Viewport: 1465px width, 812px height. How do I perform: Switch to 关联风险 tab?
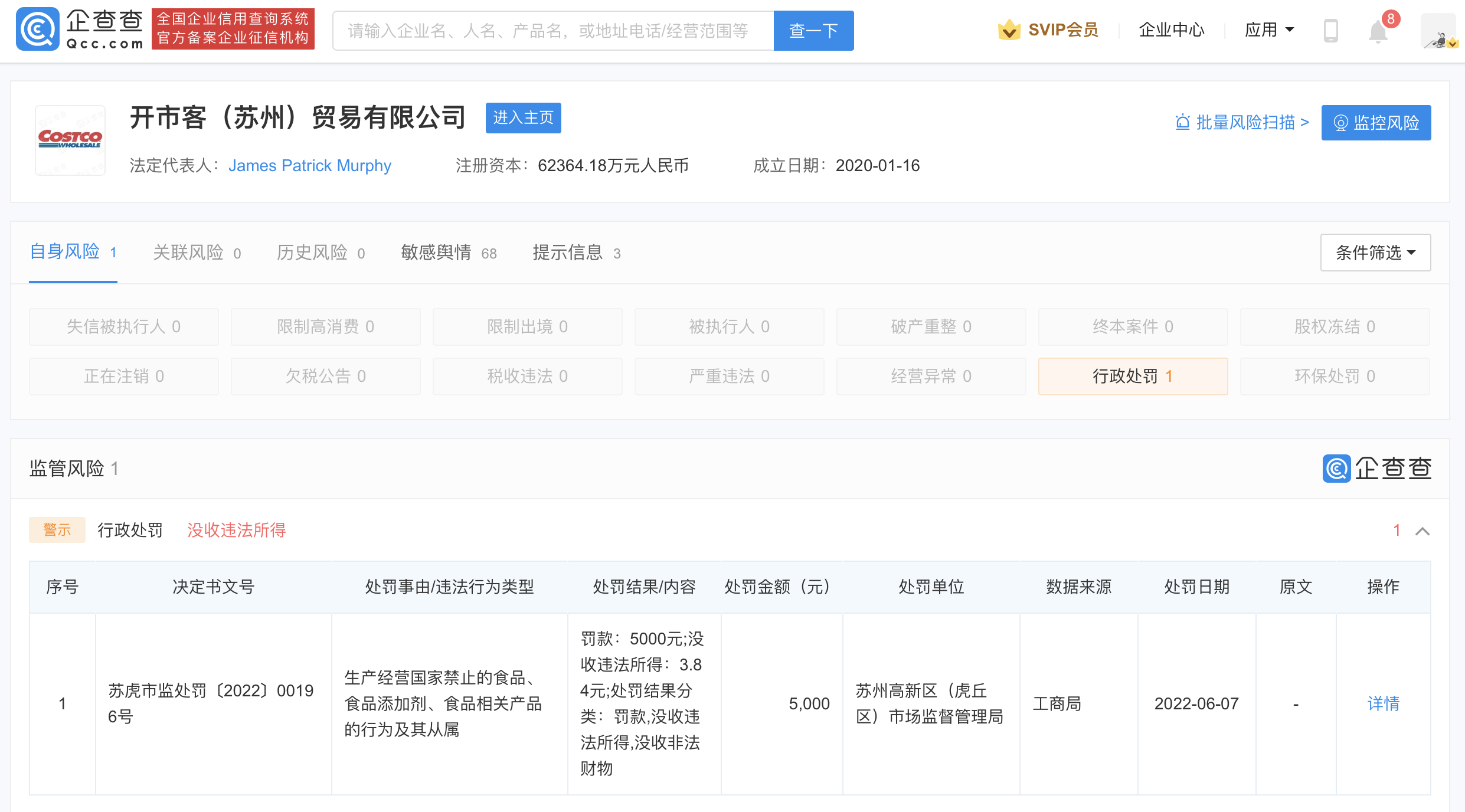pyautogui.click(x=197, y=253)
